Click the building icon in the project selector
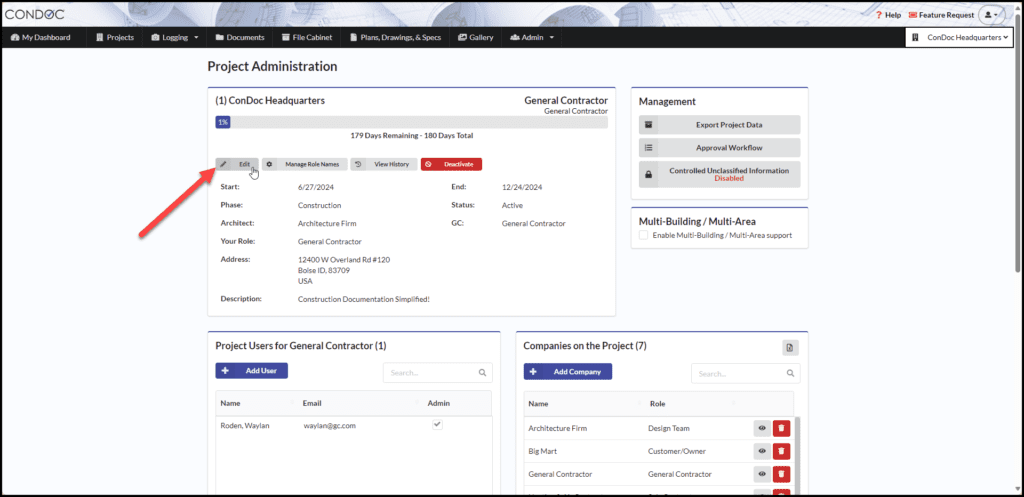This screenshot has width=1024, height=497. (916, 37)
